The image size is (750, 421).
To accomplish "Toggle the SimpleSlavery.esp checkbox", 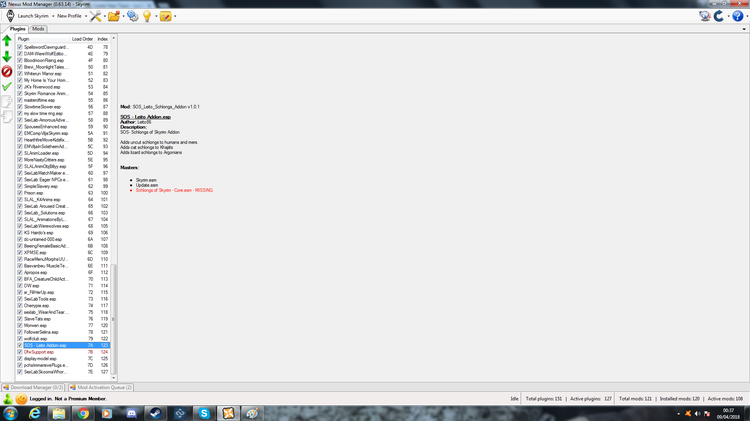I will tap(20, 186).
